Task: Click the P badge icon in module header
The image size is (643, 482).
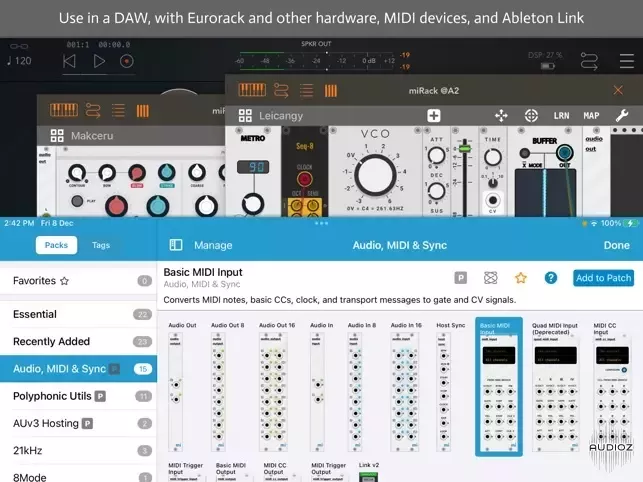Action: tap(461, 278)
